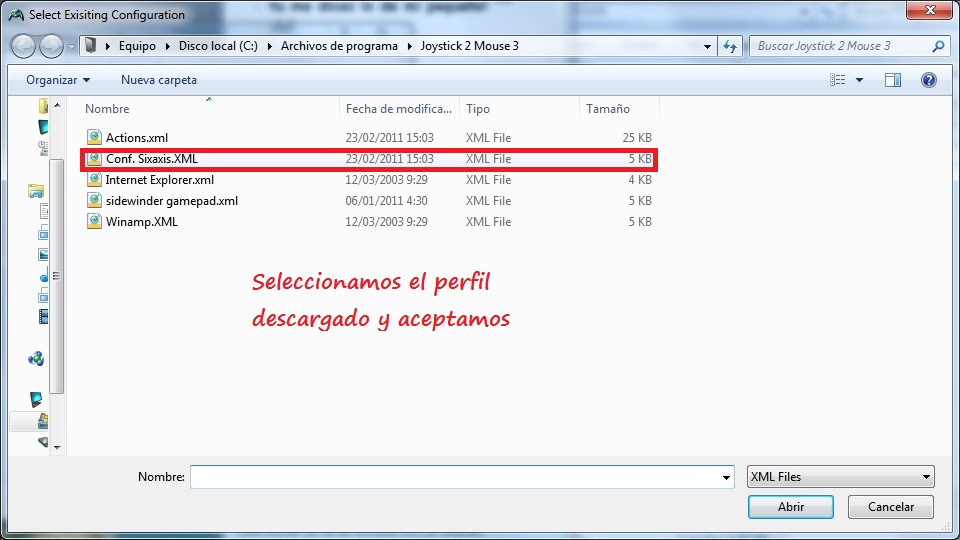Open the address bar history dropdown
This screenshot has height=540, width=960.
pos(707,46)
